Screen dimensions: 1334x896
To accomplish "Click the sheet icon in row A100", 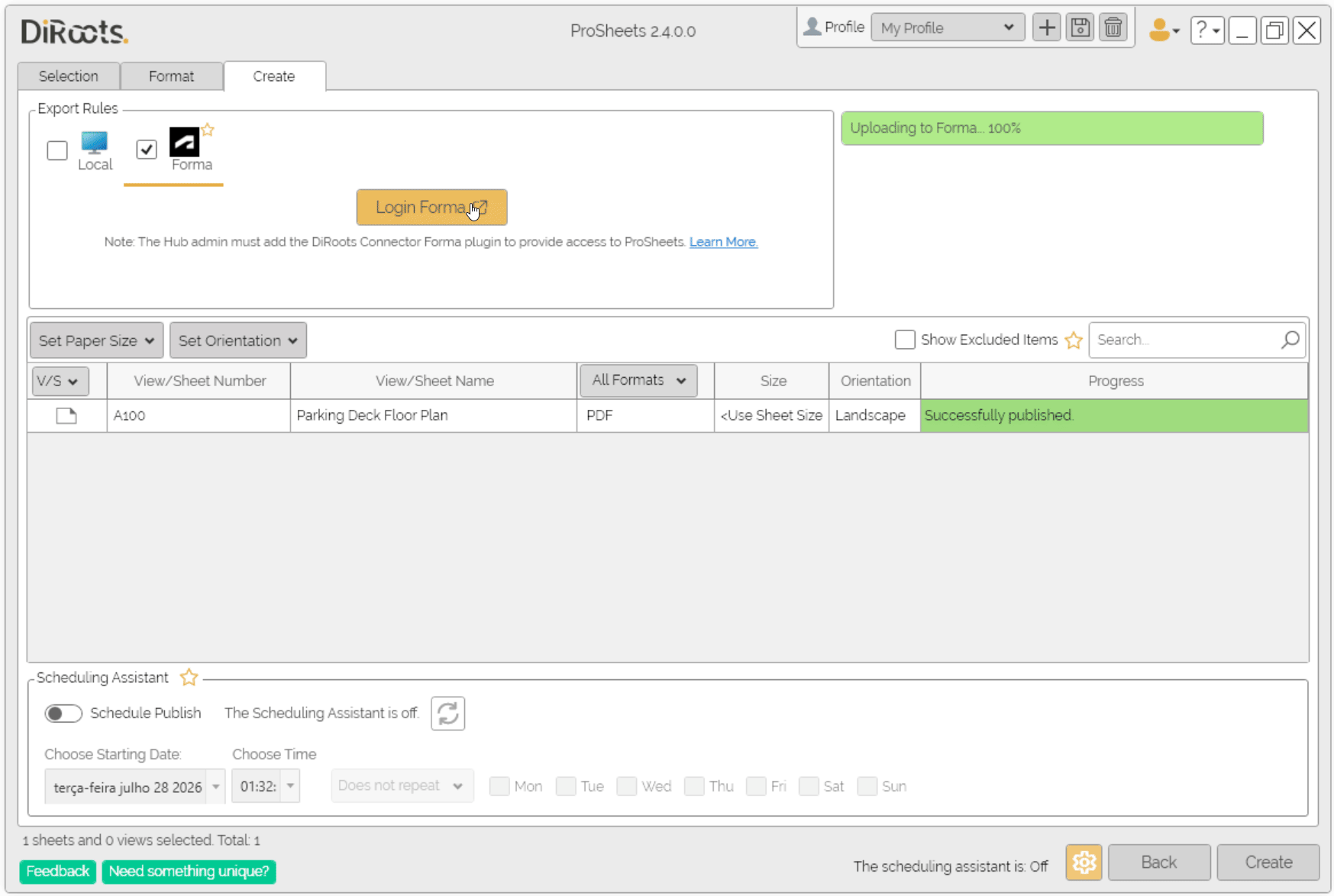I will pos(66,416).
